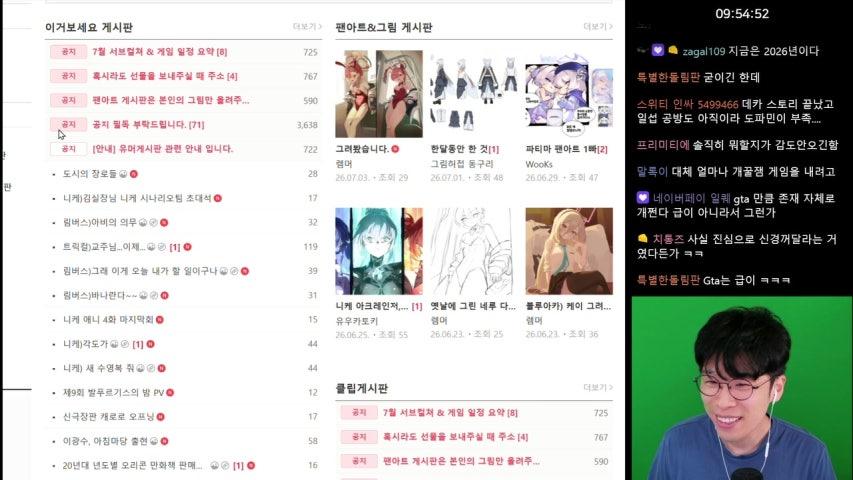This screenshot has height=480, width=853.
Task: Open notice 팬아트 게시판은 본인의 그림만 in 이거보세요 게시판
Action: point(171,100)
